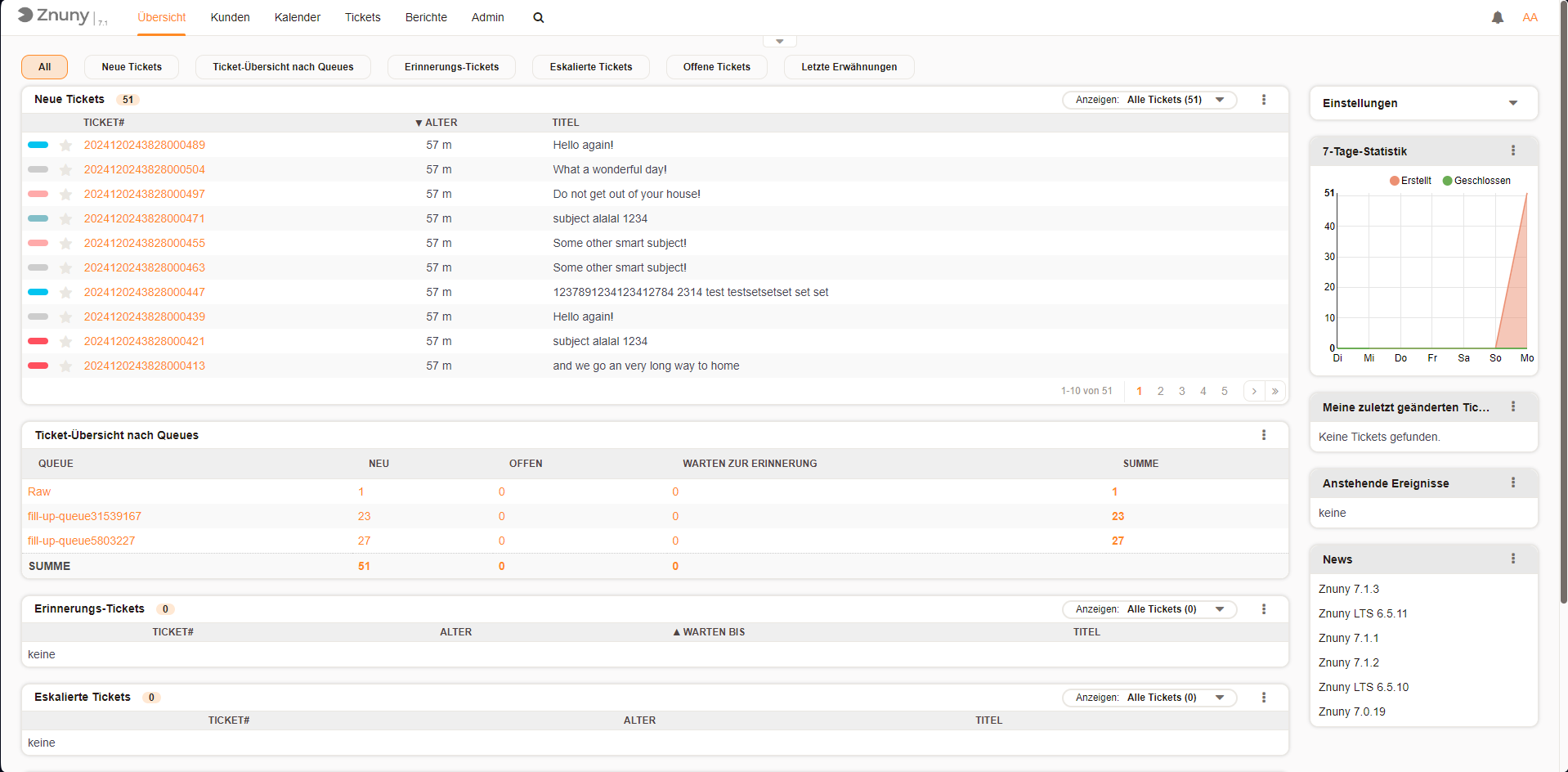Image resolution: width=1568 pixels, height=772 pixels.
Task: Open Eskalierte Tickets Anzeigen dropdown
Action: point(1149,698)
